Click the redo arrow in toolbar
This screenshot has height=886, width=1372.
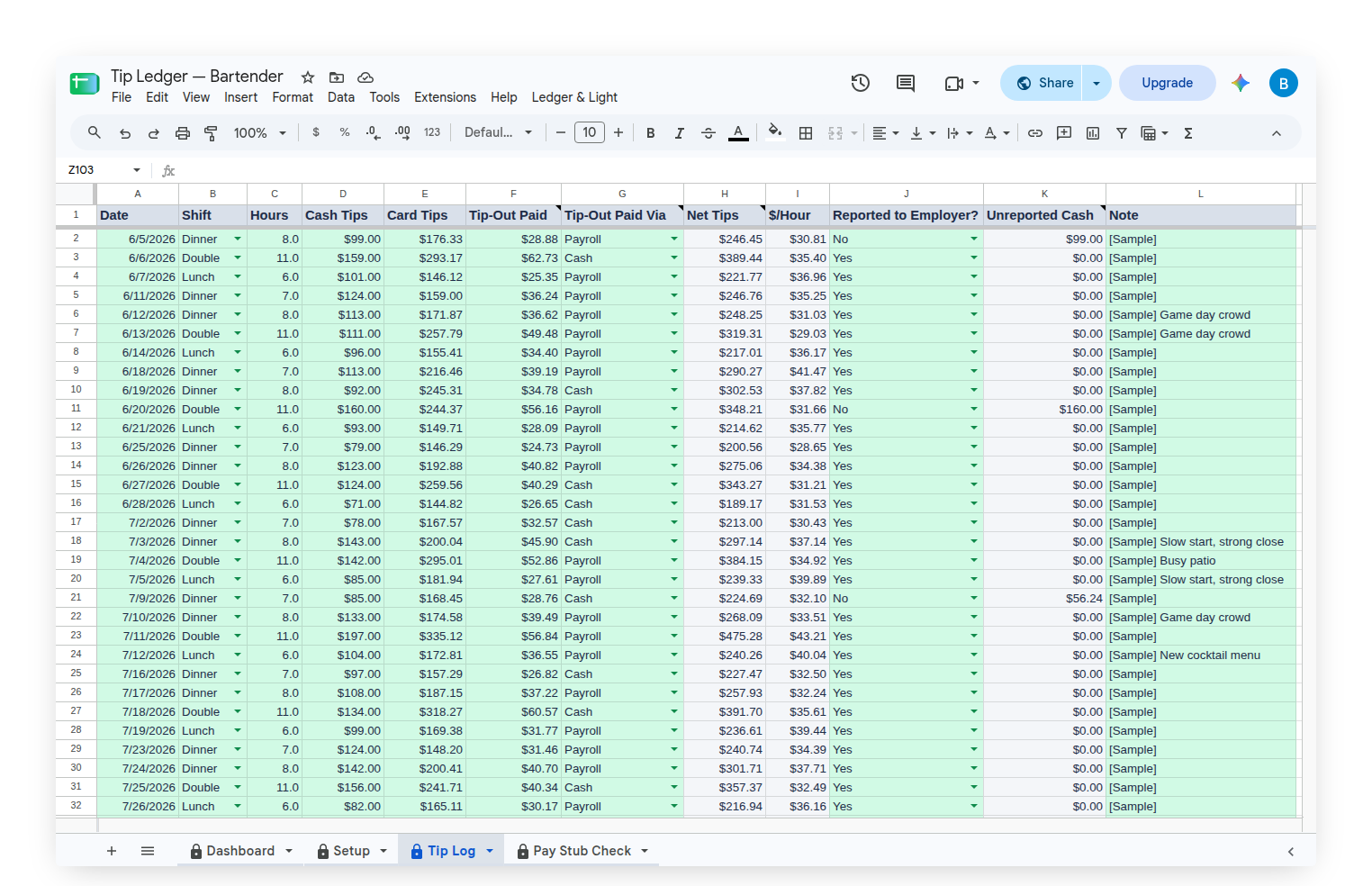pyautogui.click(x=154, y=133)
